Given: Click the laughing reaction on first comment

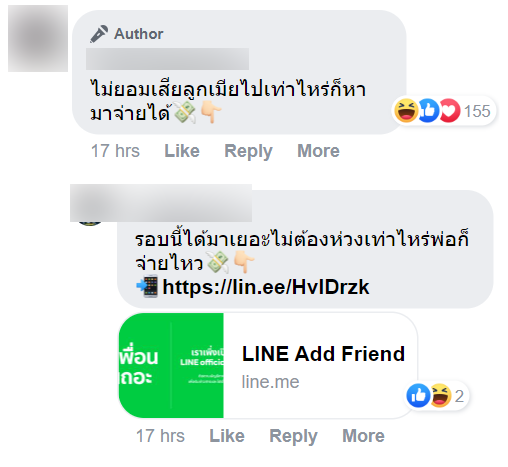Looking at the screenshot, I should tap(406, 111).
